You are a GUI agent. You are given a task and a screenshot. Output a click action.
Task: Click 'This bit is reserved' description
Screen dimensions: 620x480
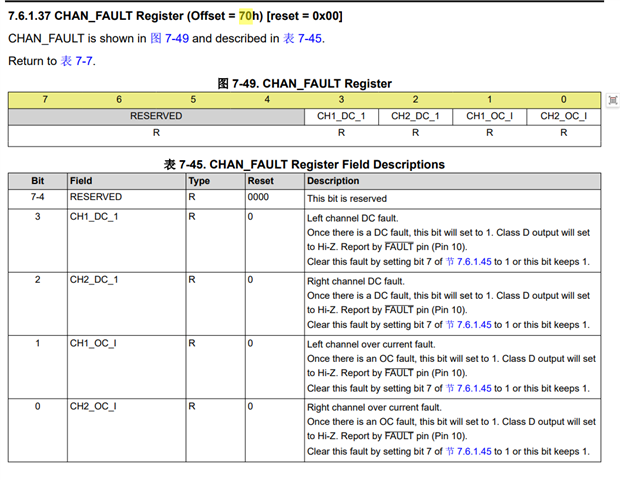click(347, 198)
